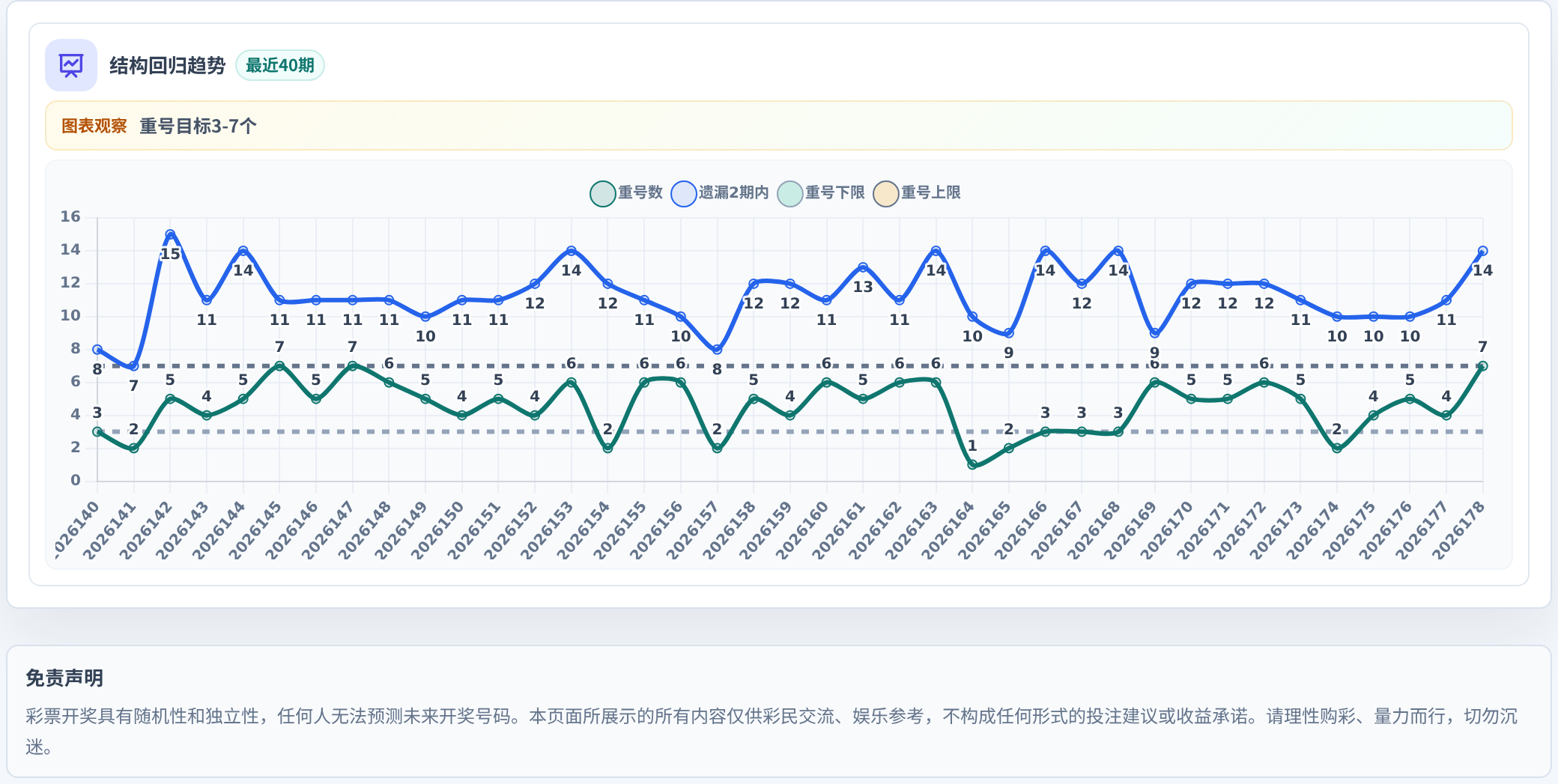
Task: Select the 免责声明 heading
Action: coord(64,678)
